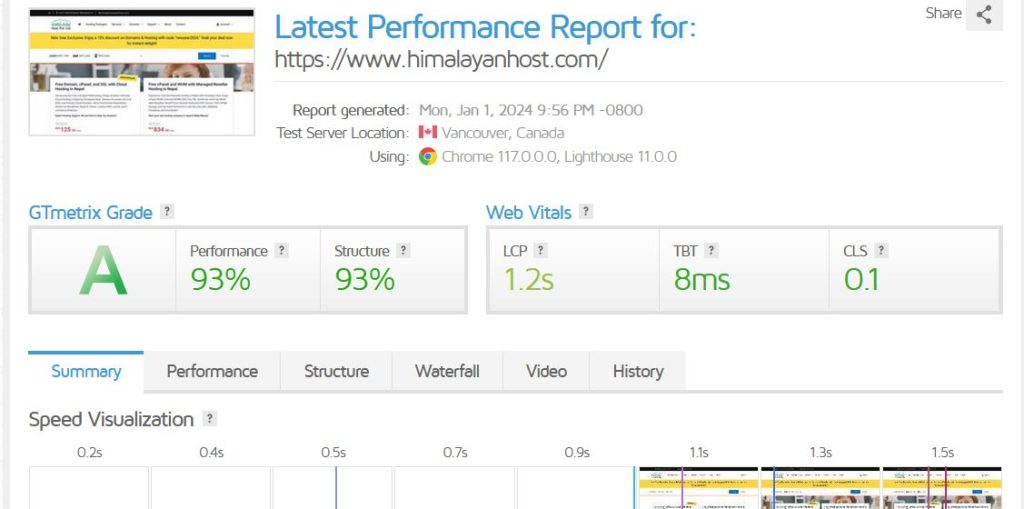Screen dimensions: 1024x509
Task: Click help icon next to GTmetrix Grade
Action: point(167,212)
